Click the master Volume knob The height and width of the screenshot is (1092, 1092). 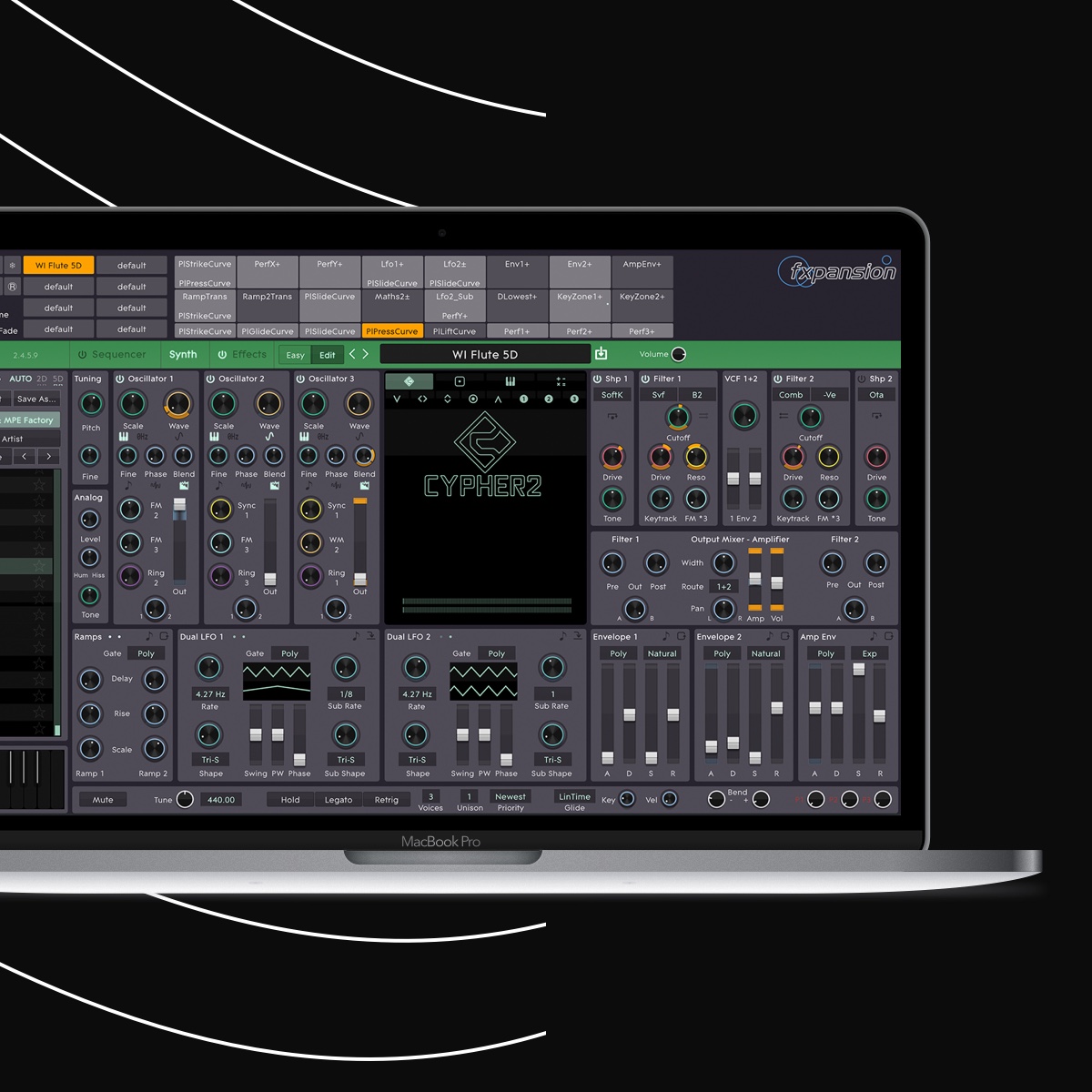click(x=678, y=354)
